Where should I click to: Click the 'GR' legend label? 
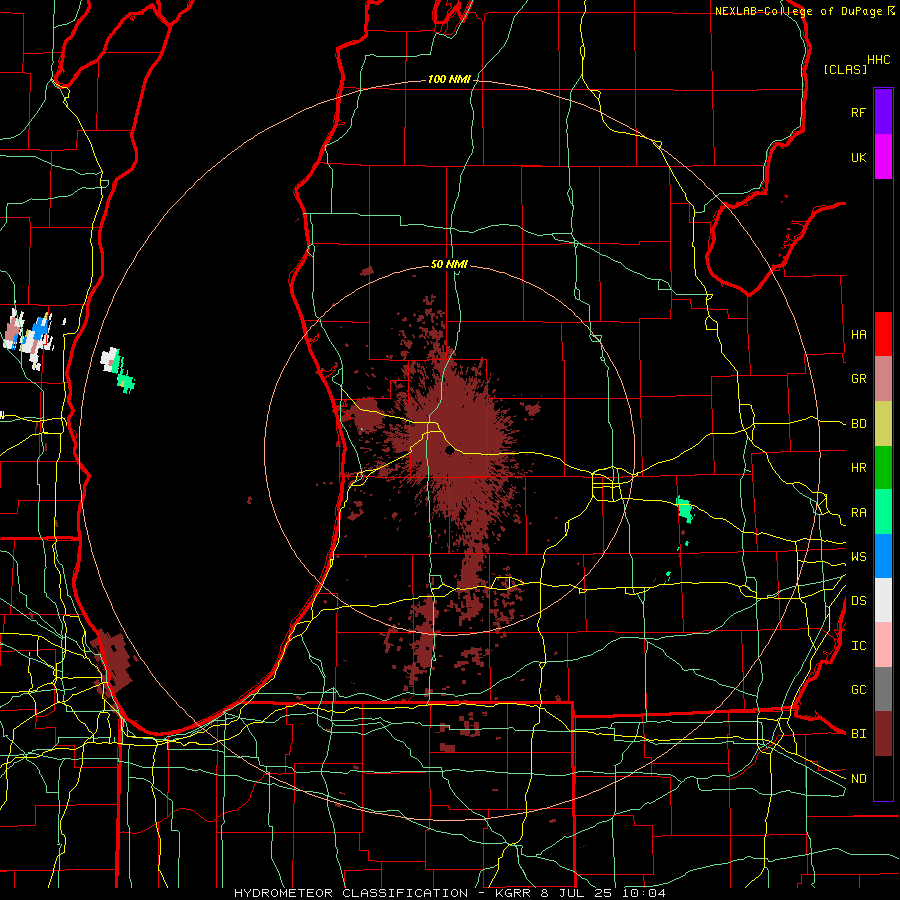[858, 379]
